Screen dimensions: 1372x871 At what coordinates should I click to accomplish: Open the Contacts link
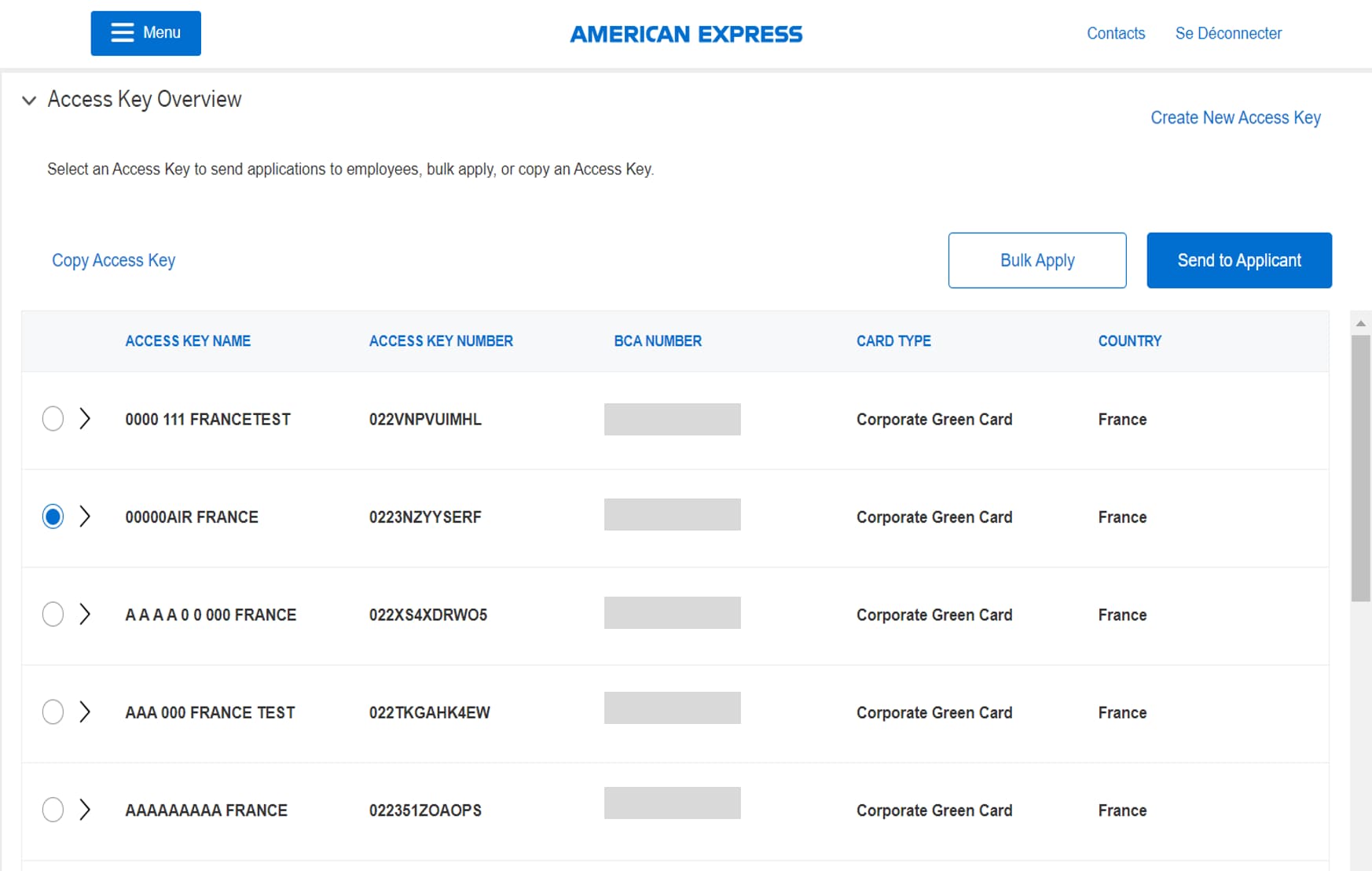(1115, 33)
